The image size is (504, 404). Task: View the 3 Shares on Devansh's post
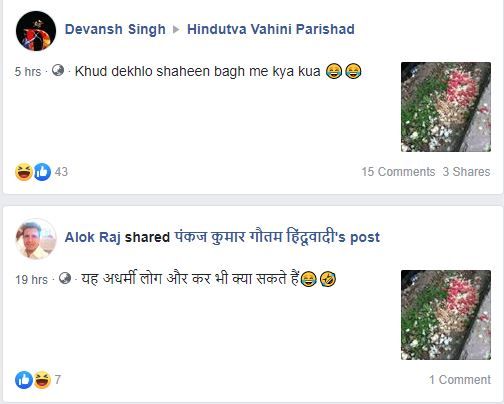466,172
